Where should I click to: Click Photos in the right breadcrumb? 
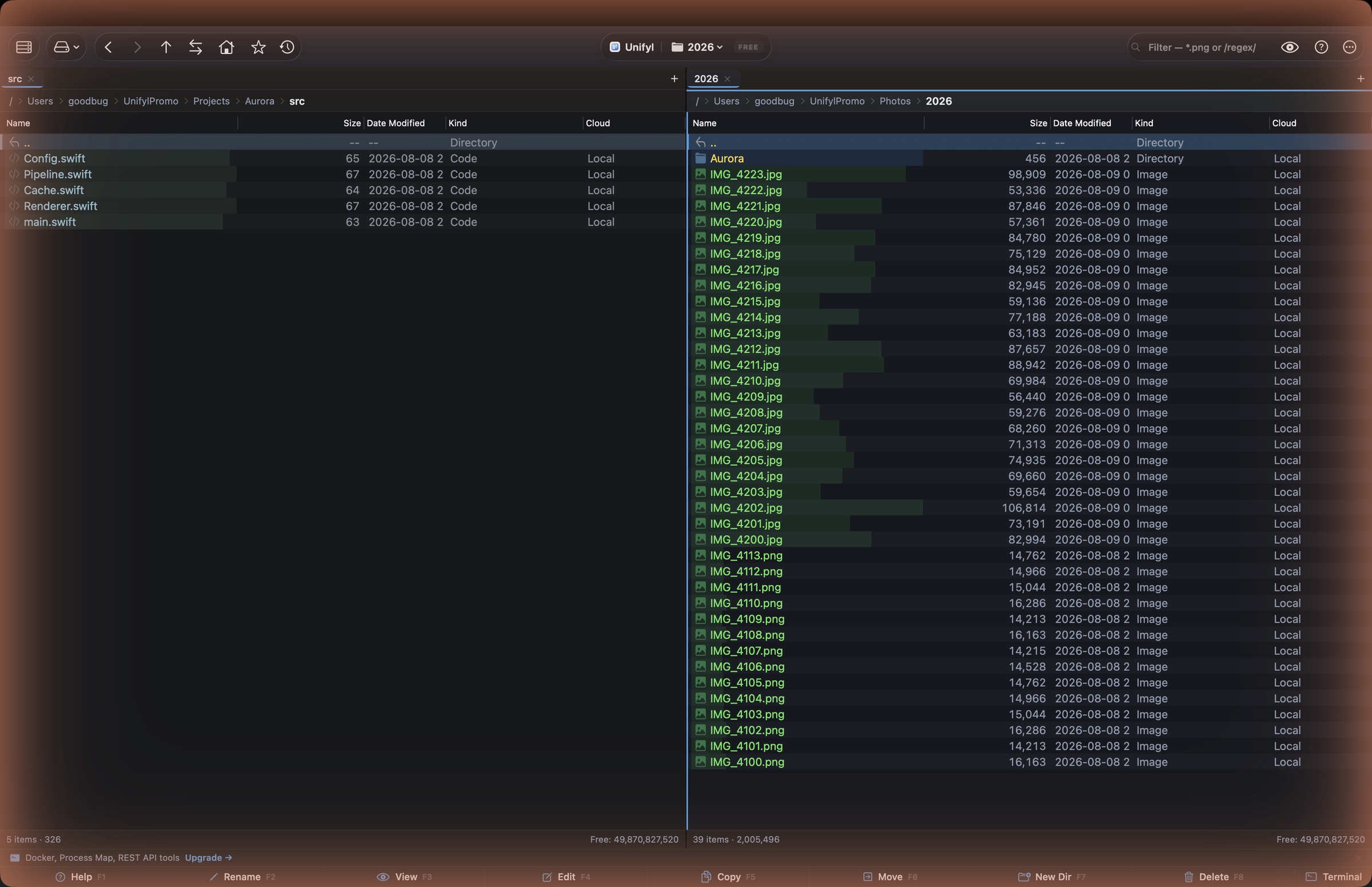[895, 101]
